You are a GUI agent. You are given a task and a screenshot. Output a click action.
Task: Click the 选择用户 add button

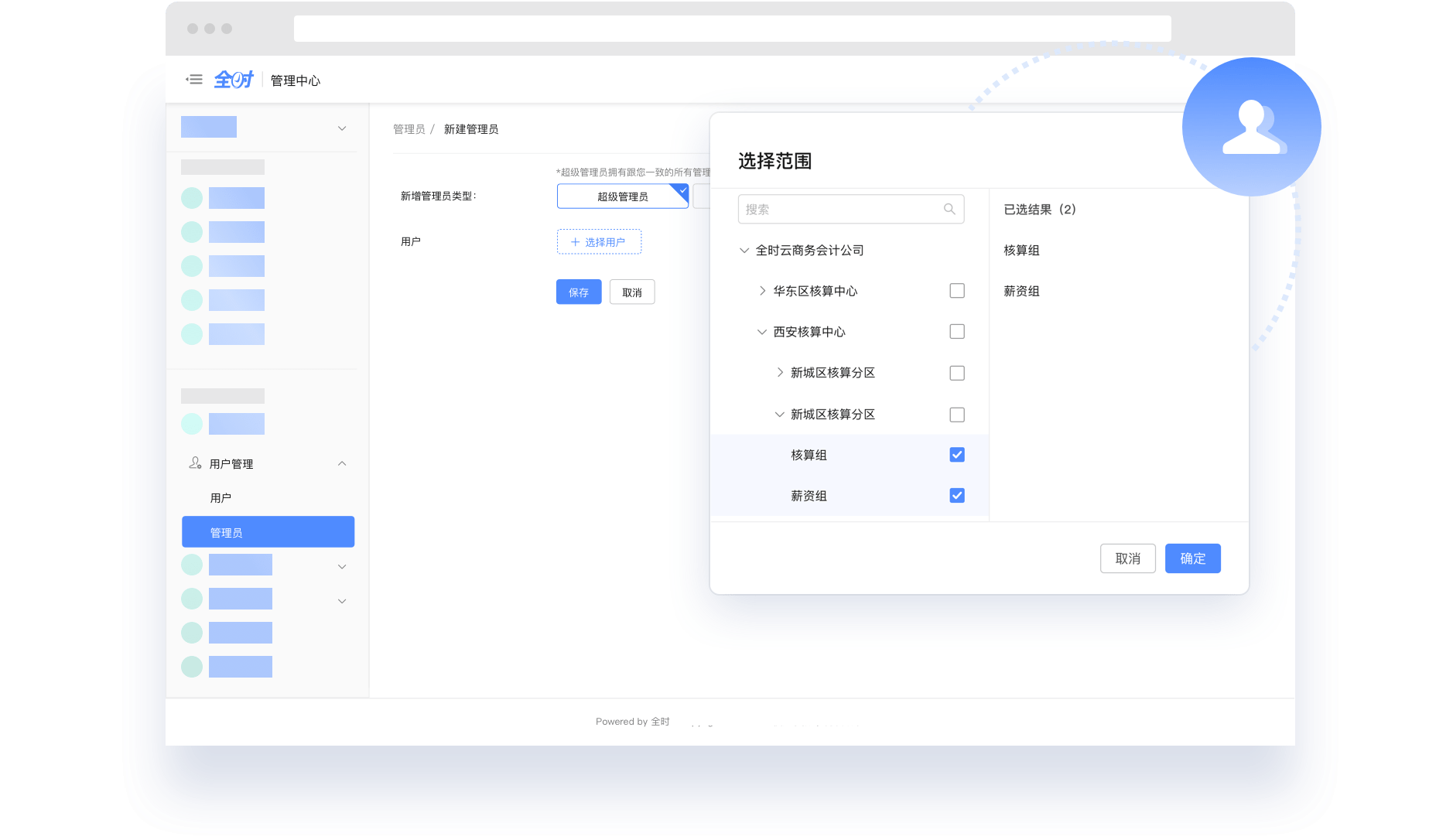(x=599, y=242)
